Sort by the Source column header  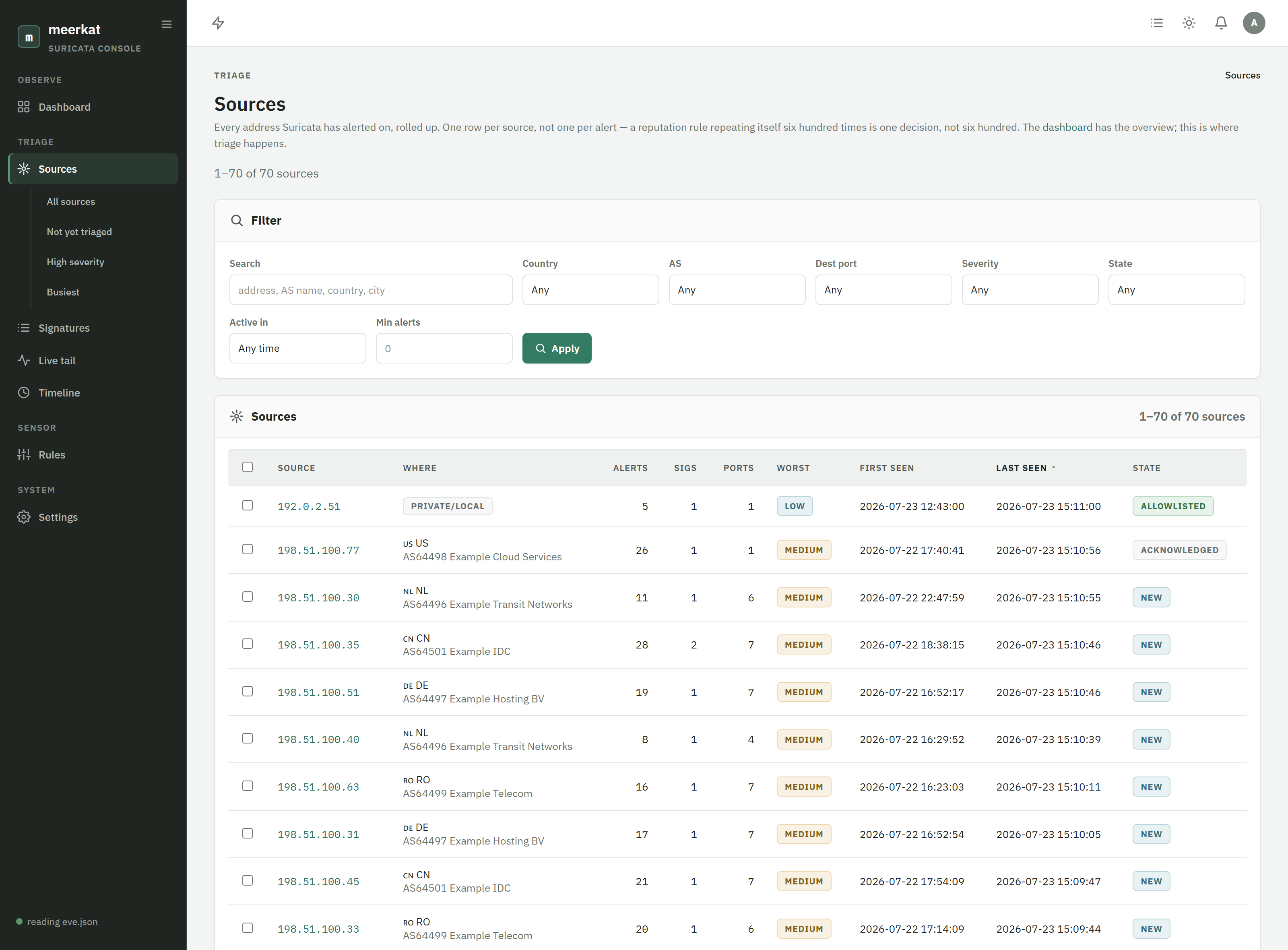[x=296, y=468]
